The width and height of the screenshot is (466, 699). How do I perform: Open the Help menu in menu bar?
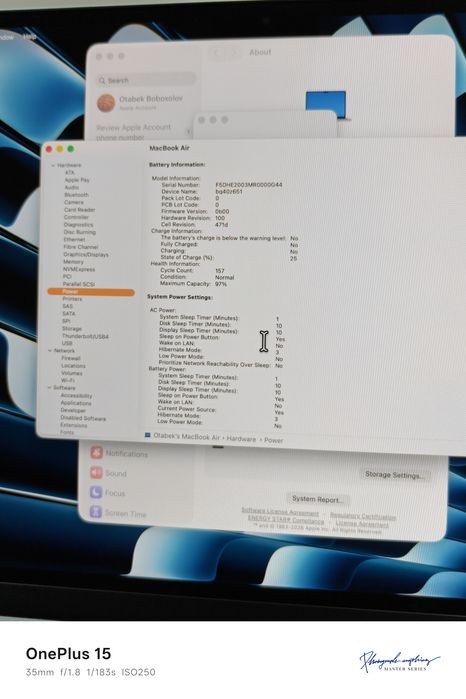[30, 37]
